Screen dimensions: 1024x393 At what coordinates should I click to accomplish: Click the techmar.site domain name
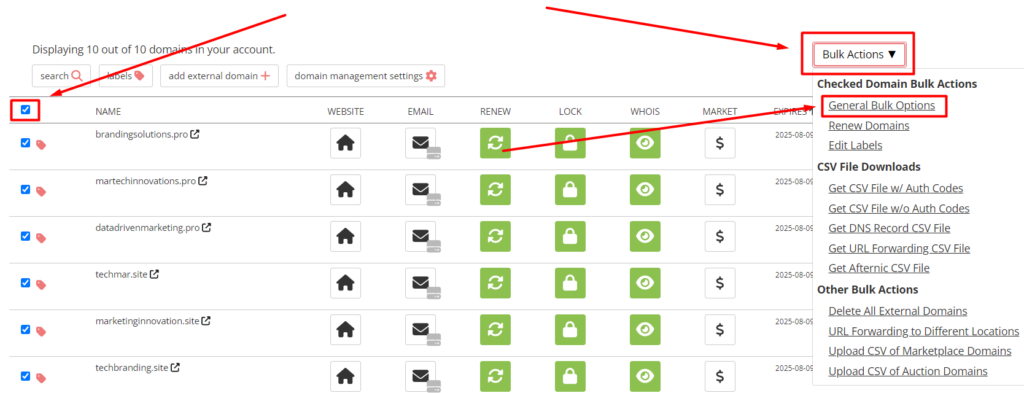(121, 274)
